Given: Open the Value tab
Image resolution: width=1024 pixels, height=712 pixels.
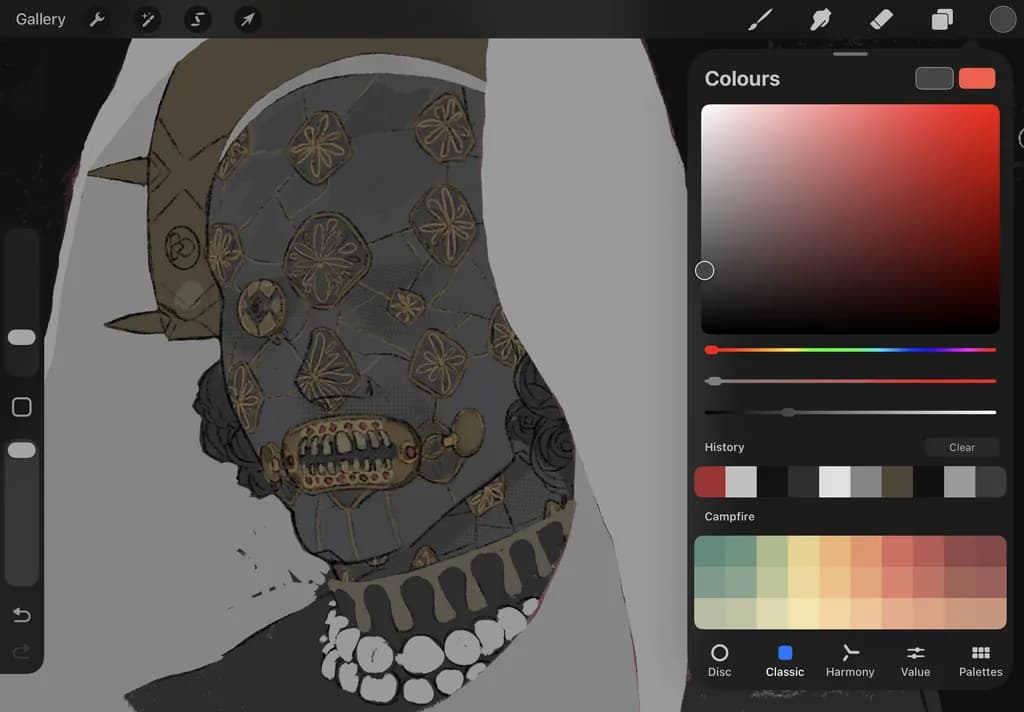Looking at the screenshot, I should (x=915, y=660).
